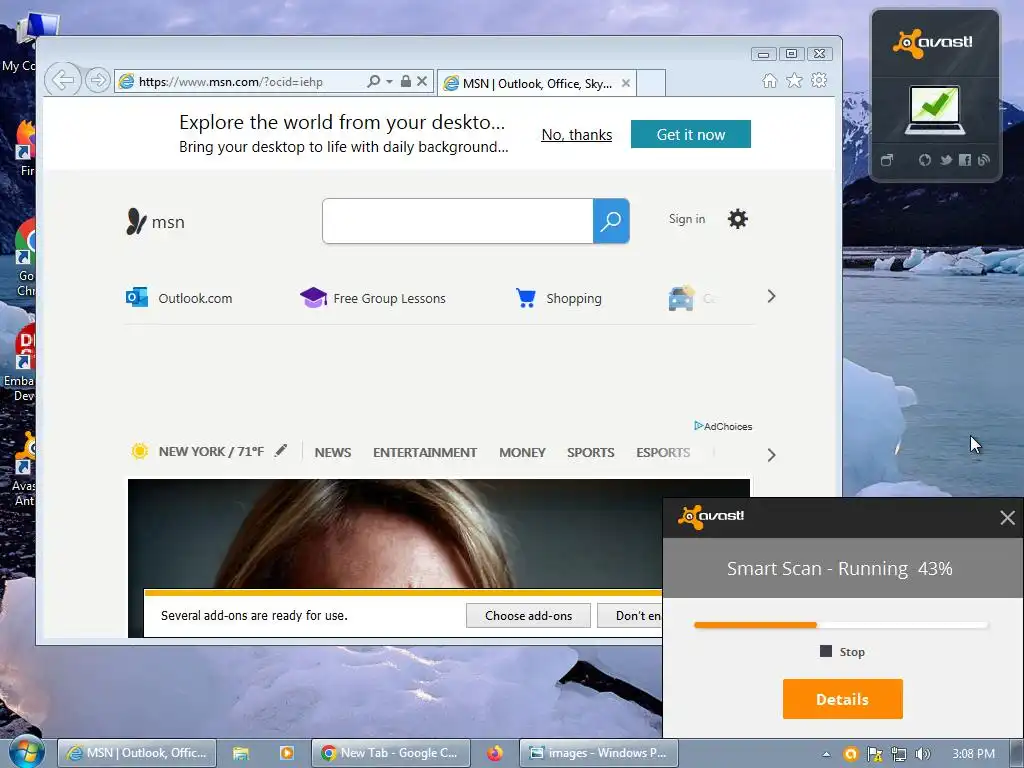Show hidden tray icons arrow
The height and width of the screenshot is (768, 1024).
826,754
